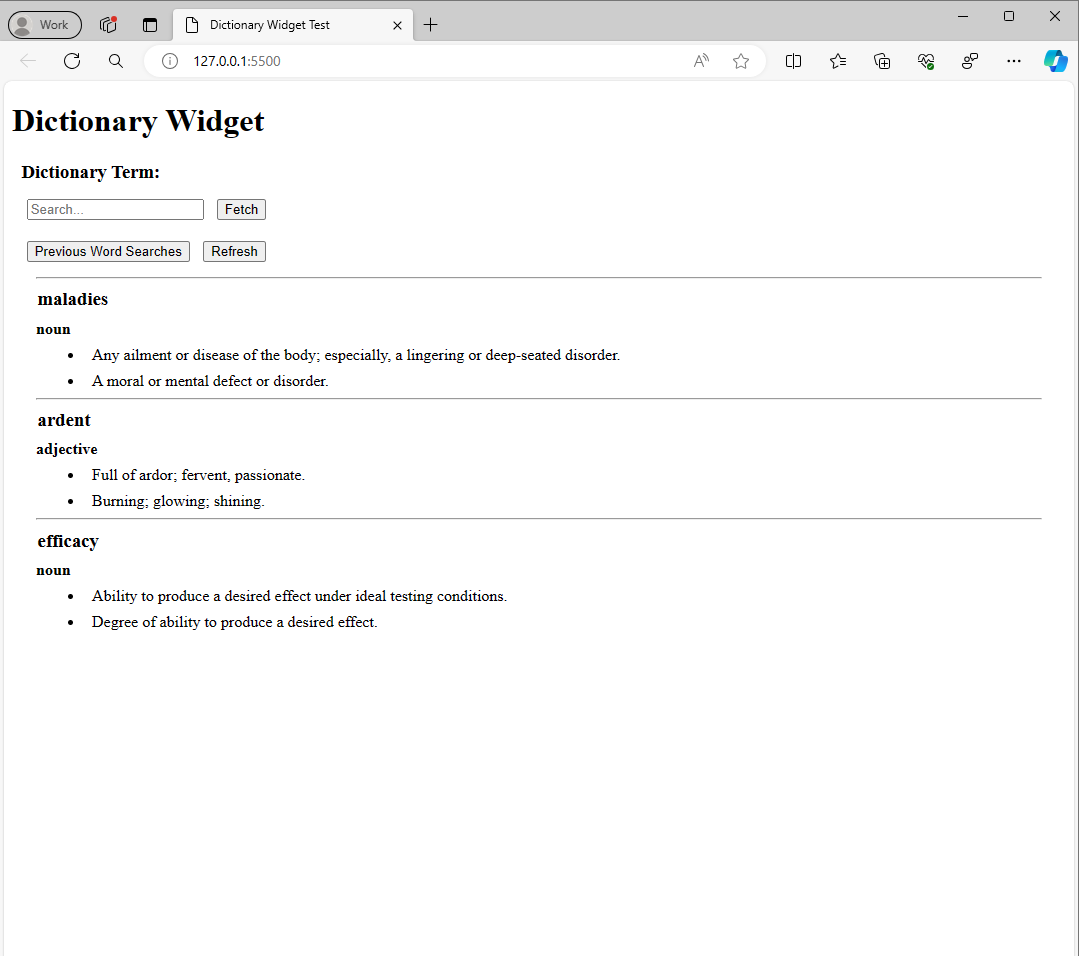Open the Collections icon
Viewport: 1079px width, 956px height.
coord(882,61)
